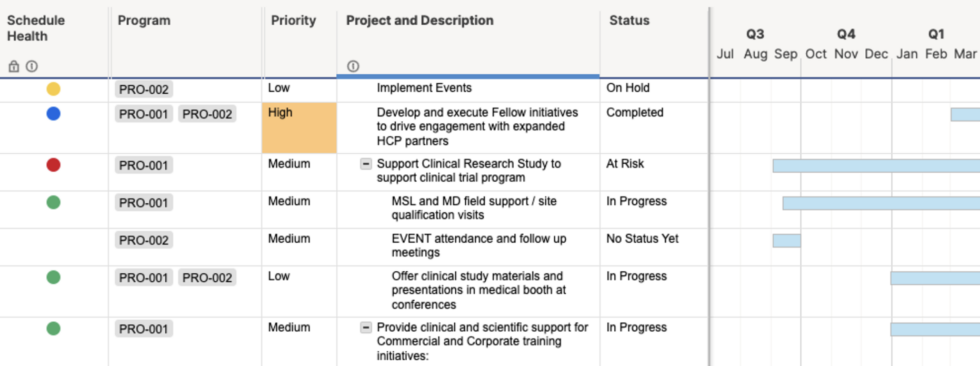The height and width of the screenshot is (366, 980).
Task: Select Status column header
Action: 629,21
